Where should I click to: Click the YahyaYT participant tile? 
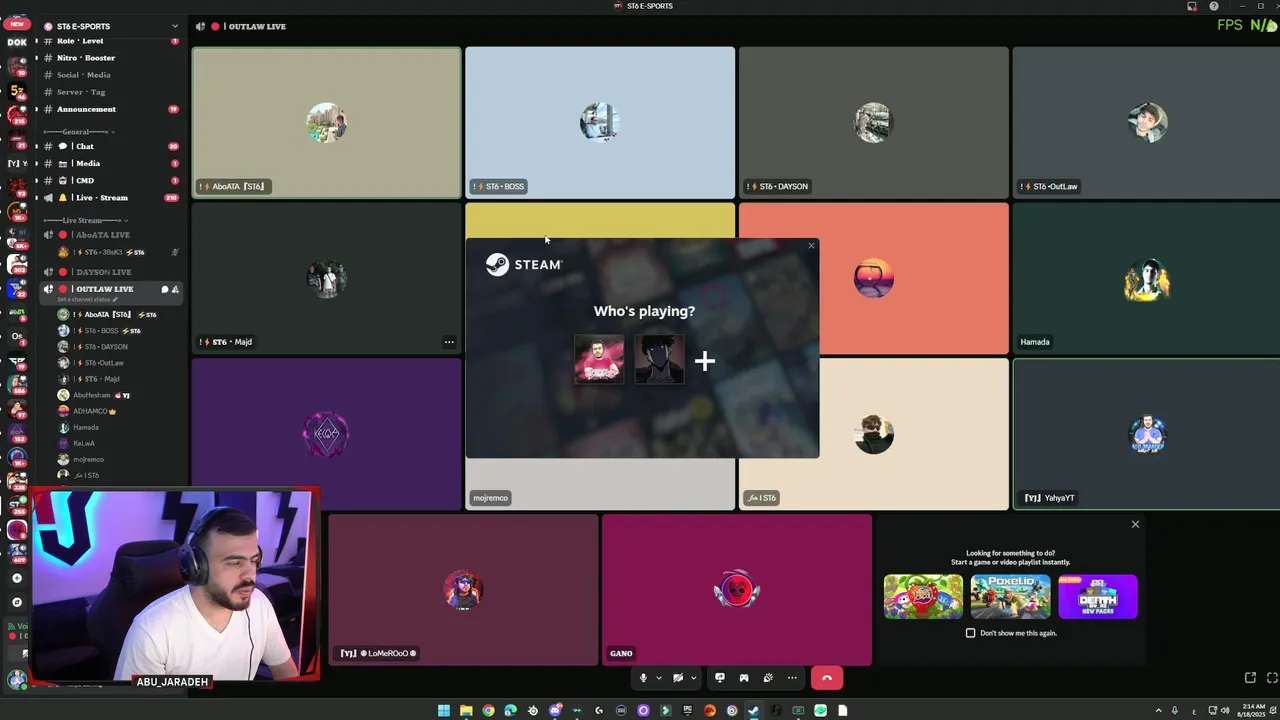click(x=1146, y=434)
